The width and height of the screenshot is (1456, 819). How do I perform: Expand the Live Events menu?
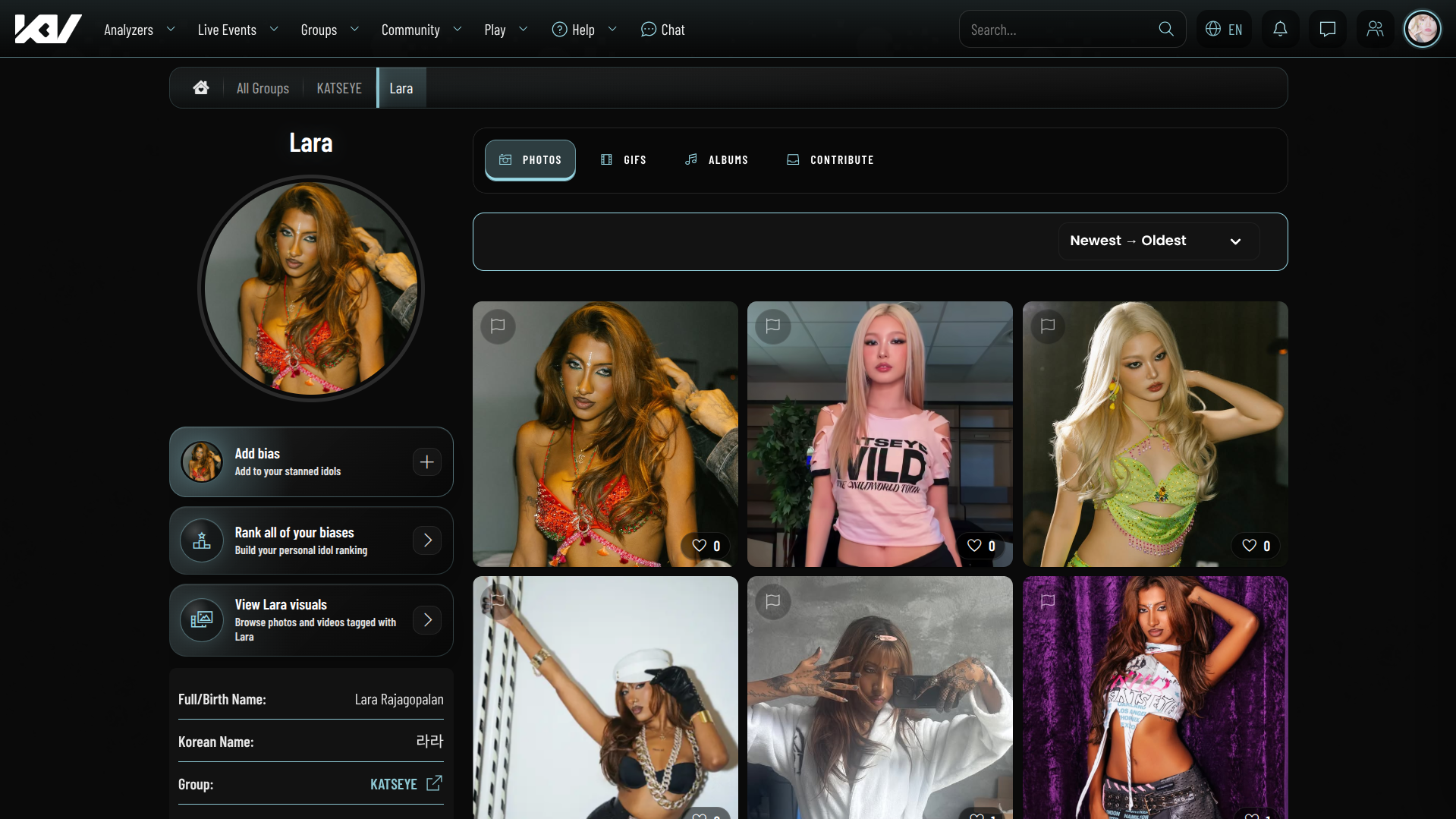click(x=238, y=30)
